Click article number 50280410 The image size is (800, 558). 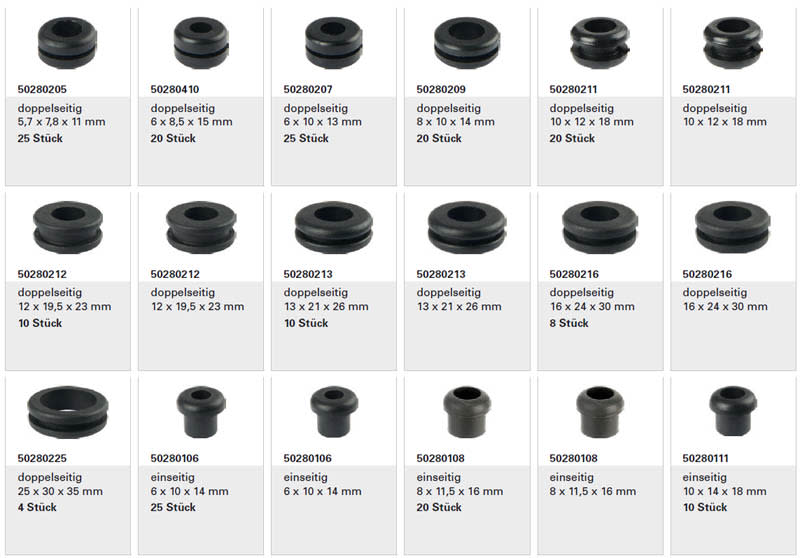(x=174, y=89)
